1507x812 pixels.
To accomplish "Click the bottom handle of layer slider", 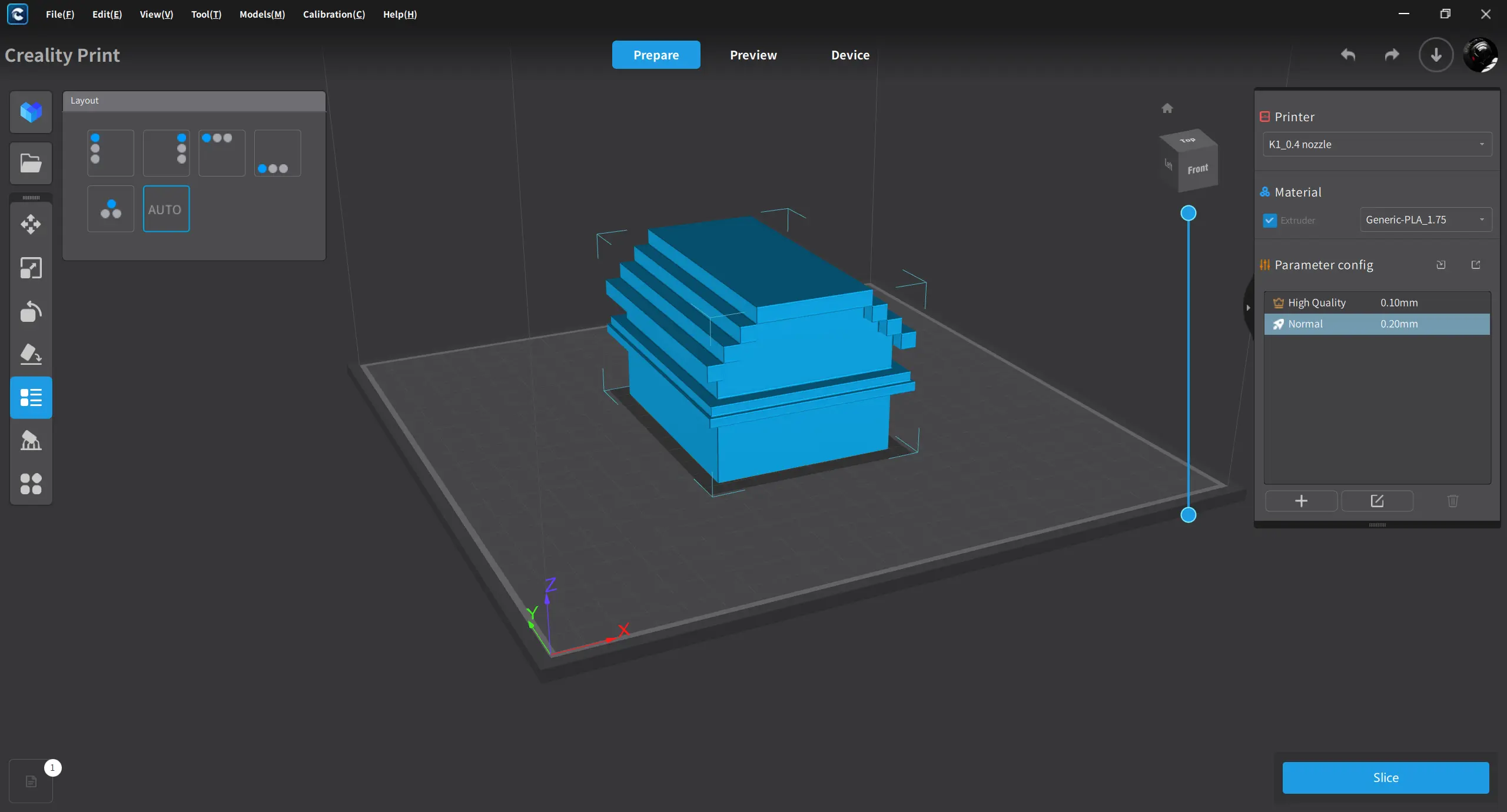I will [x=1189, y=515].
